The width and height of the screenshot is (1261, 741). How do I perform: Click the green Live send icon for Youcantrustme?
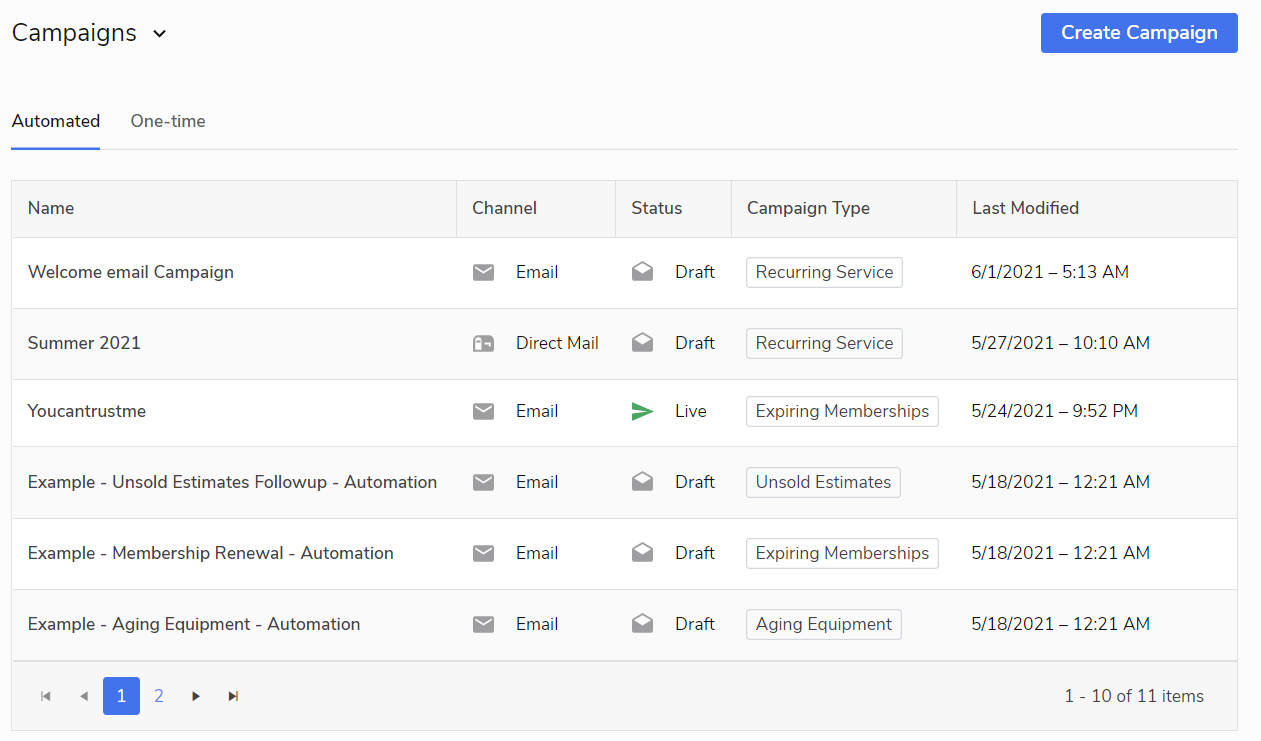[x=643, y=411]
